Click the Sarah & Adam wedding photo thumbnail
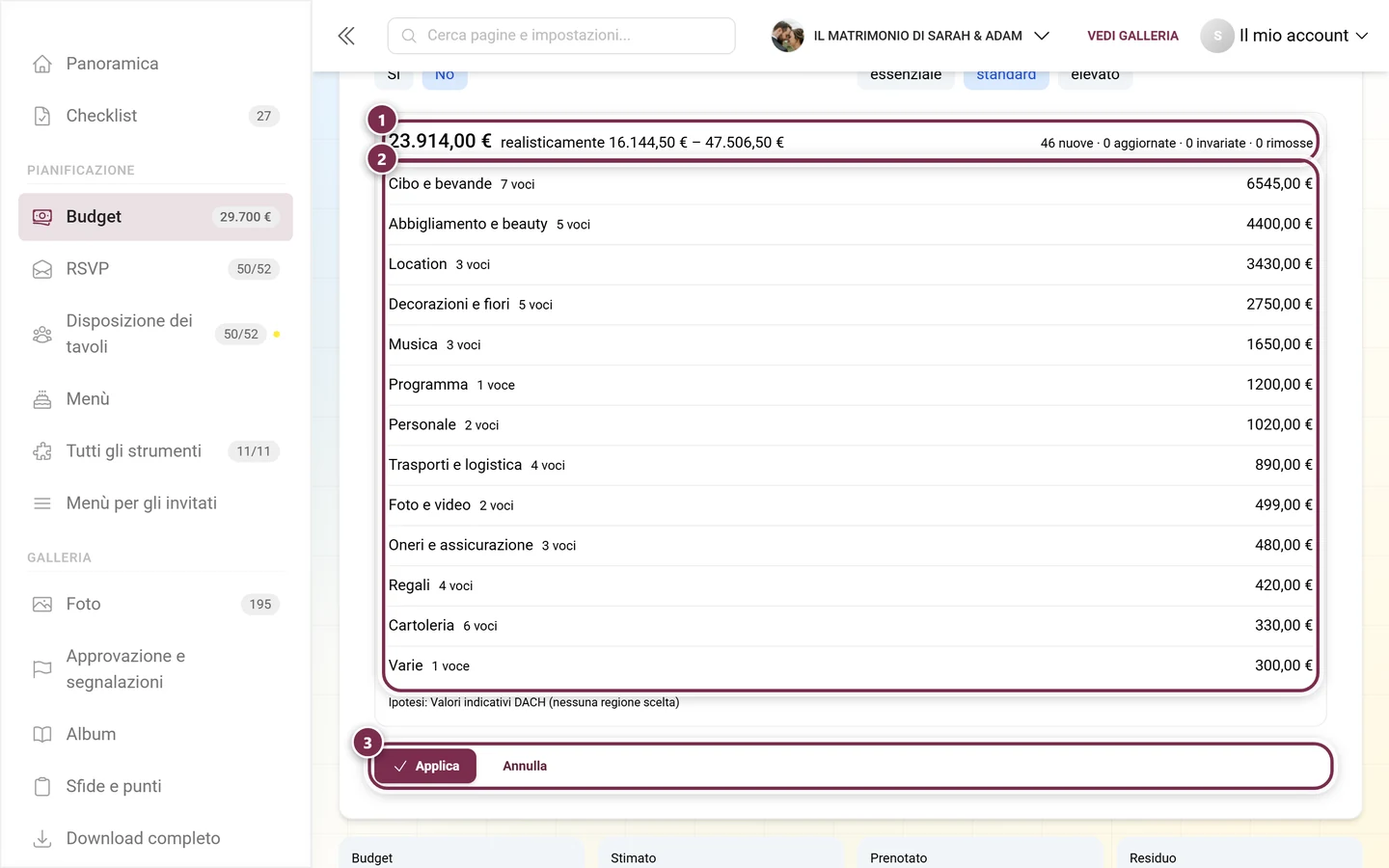 tap(788, 36)
